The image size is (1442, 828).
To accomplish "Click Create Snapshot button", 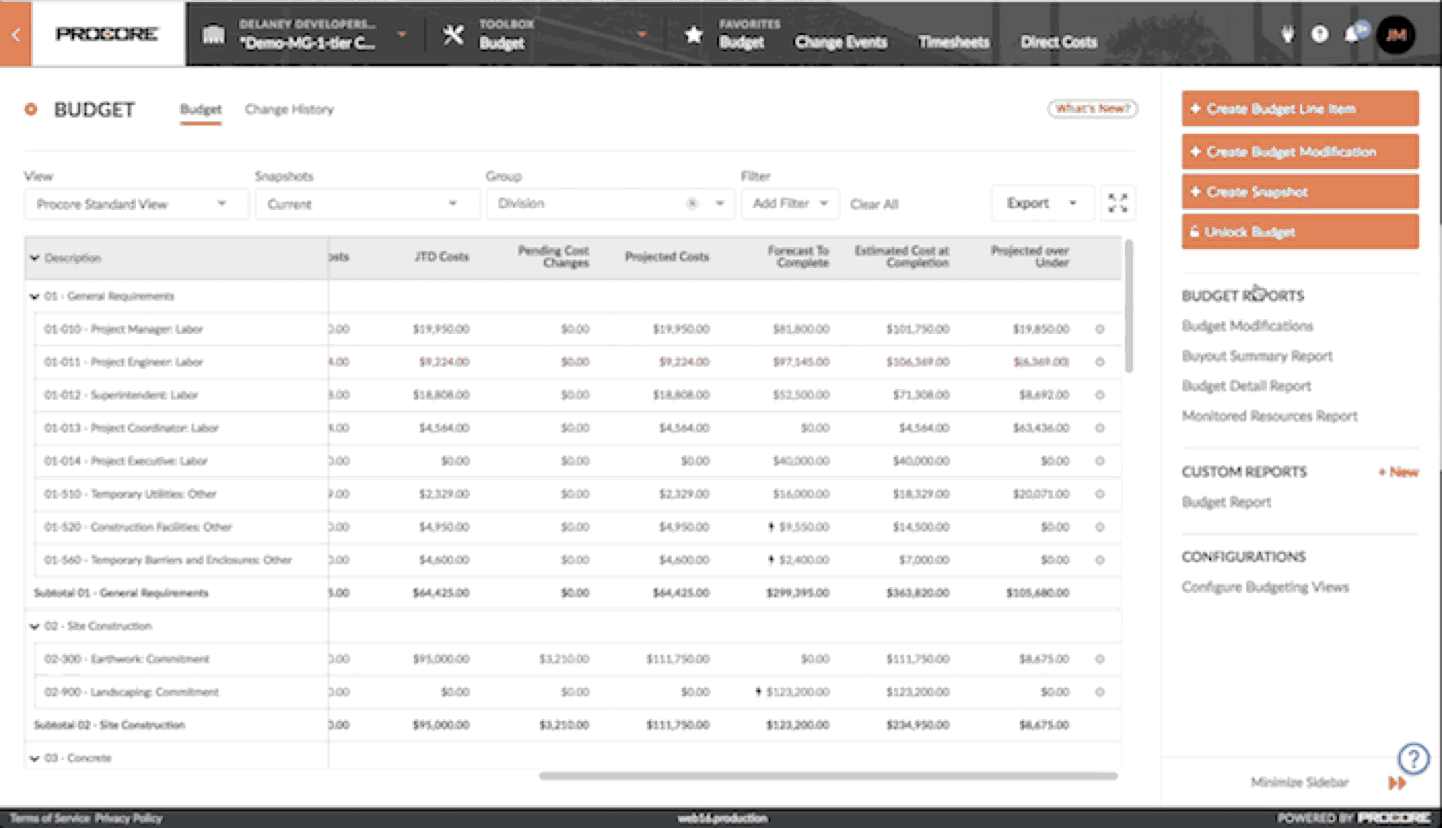I will (1300, 192).
